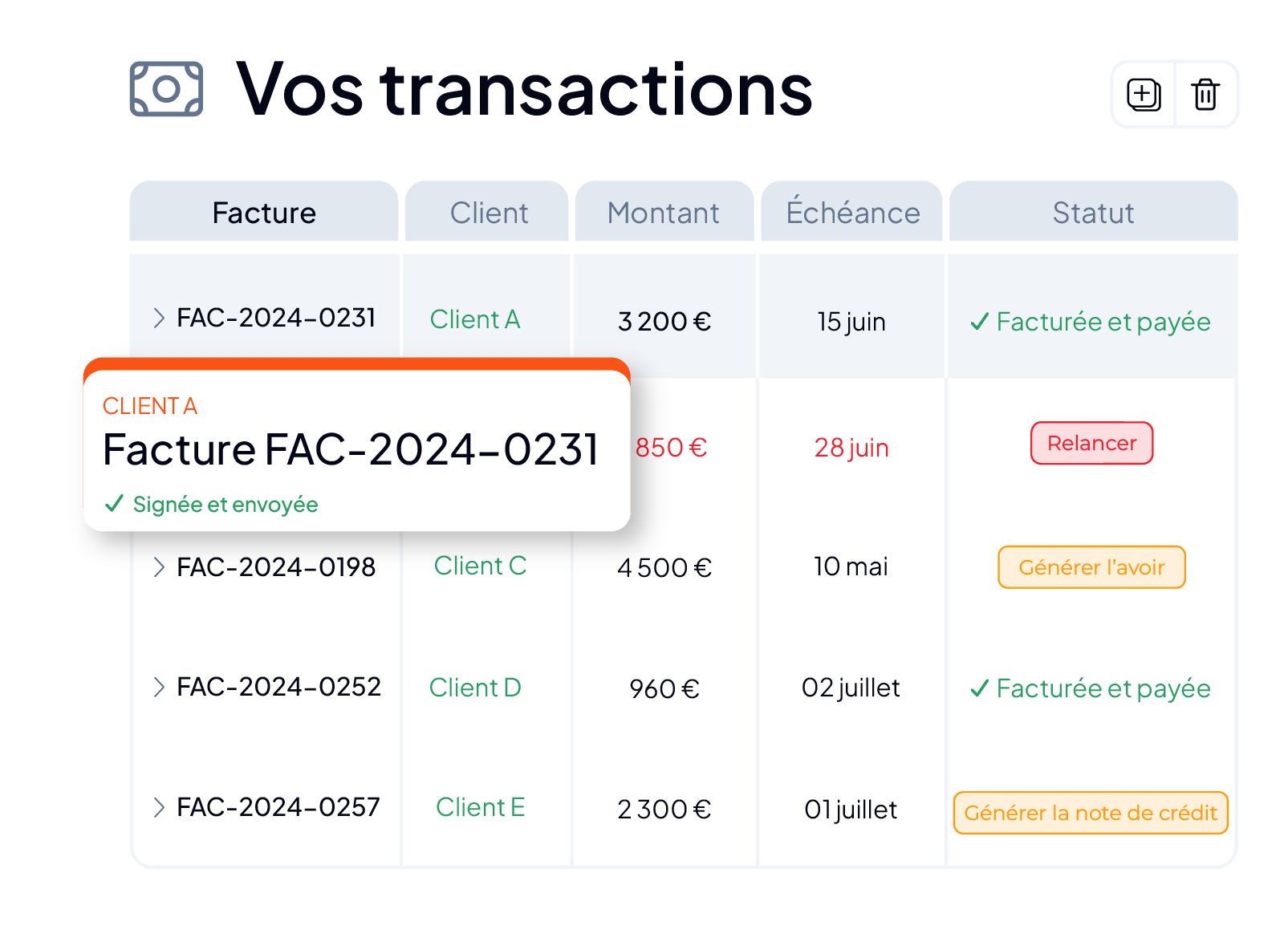Expand the FAC-2024-0198 row chevron
1288x950 pixels.
point(159,567)
